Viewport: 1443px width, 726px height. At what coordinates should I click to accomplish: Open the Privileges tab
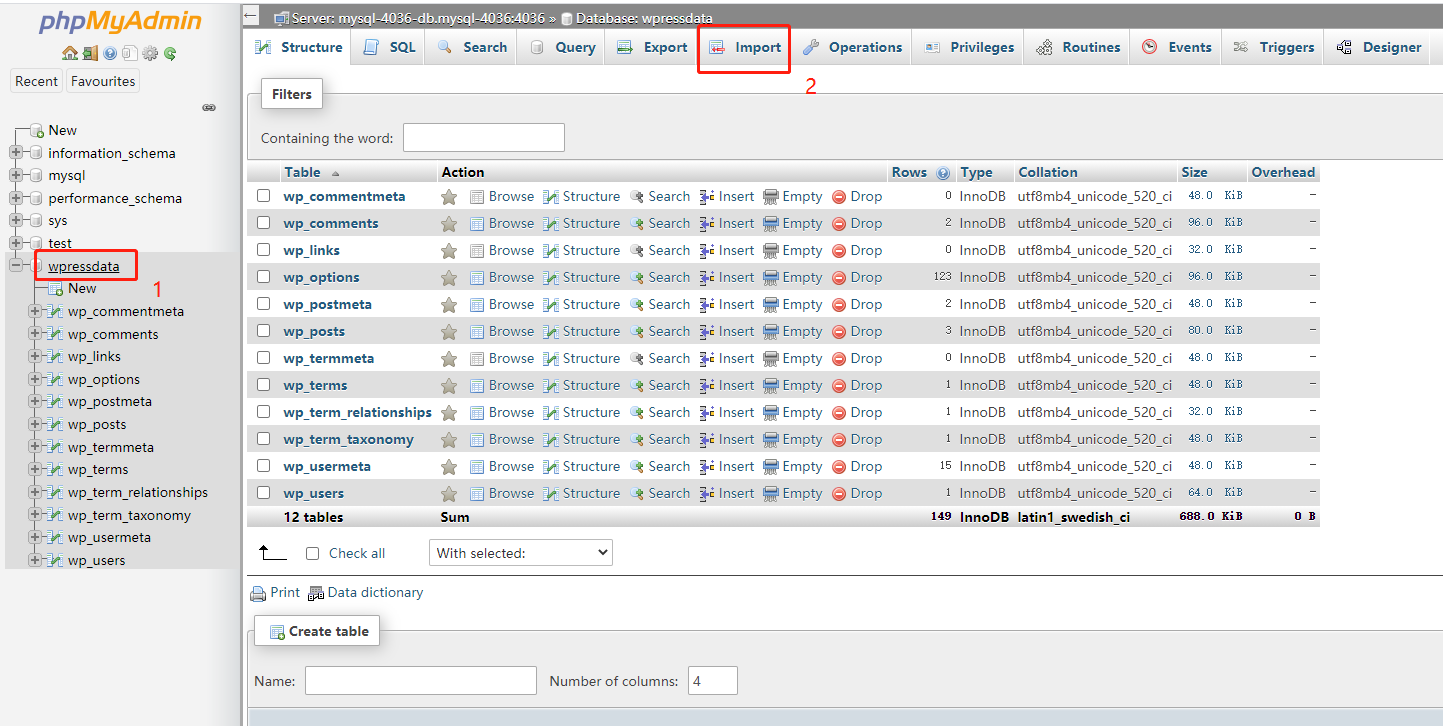tap(967, 46)
